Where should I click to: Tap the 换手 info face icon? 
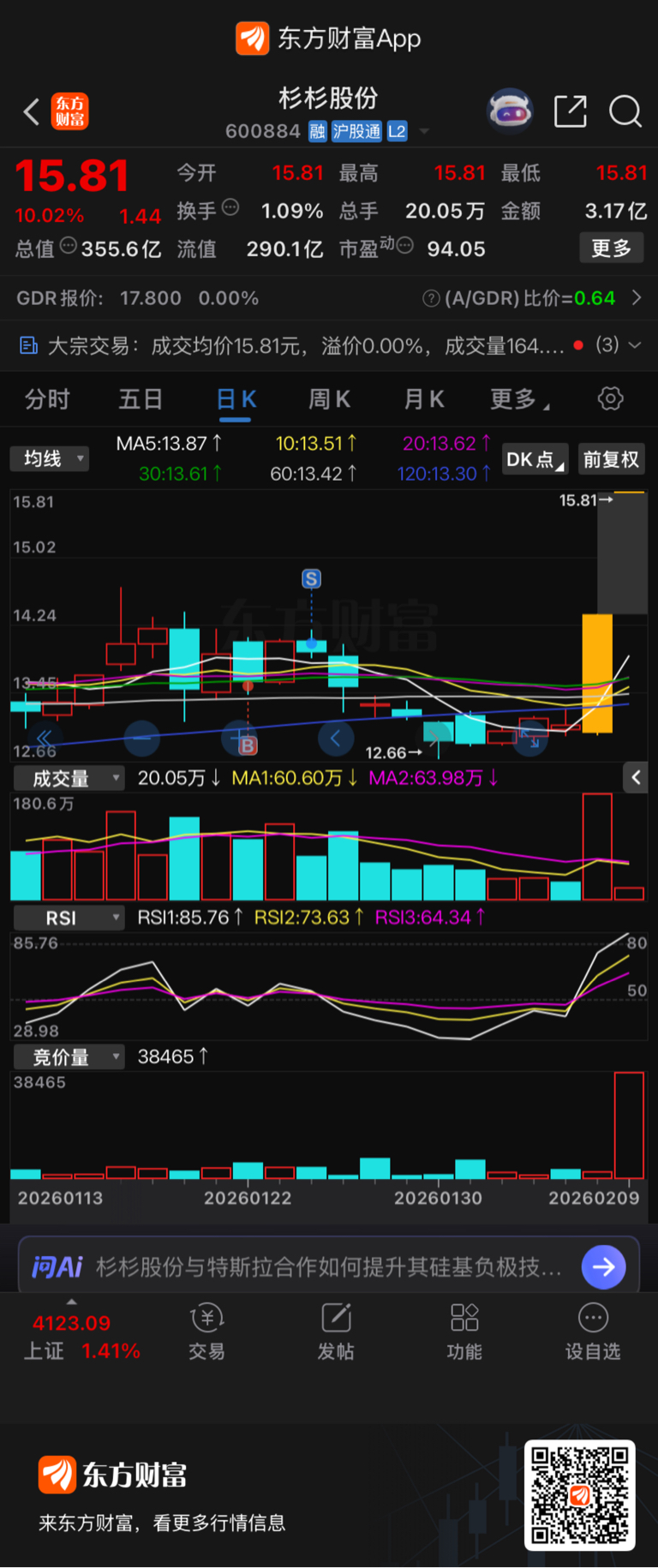(230, 207)
